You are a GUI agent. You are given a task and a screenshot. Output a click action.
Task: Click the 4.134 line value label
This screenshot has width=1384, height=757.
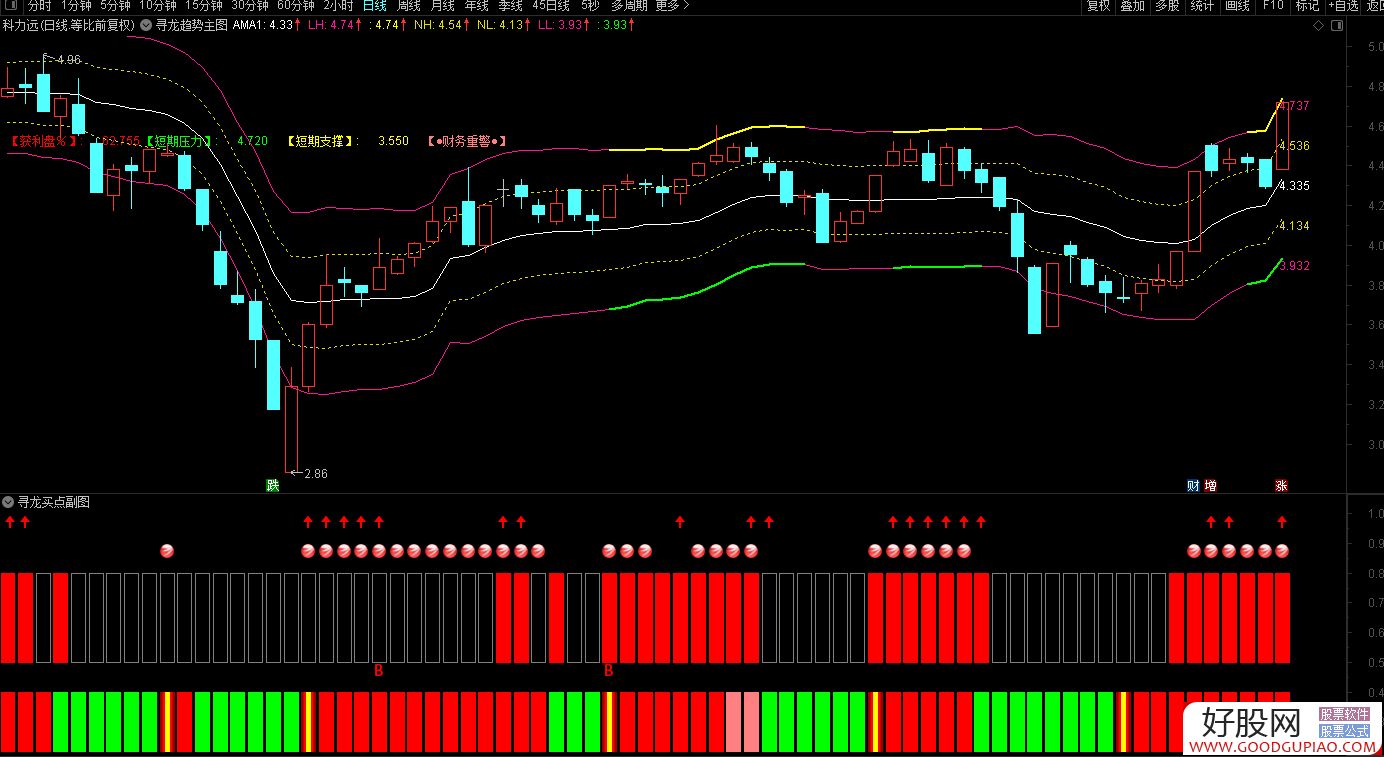tap(1293, 225)
